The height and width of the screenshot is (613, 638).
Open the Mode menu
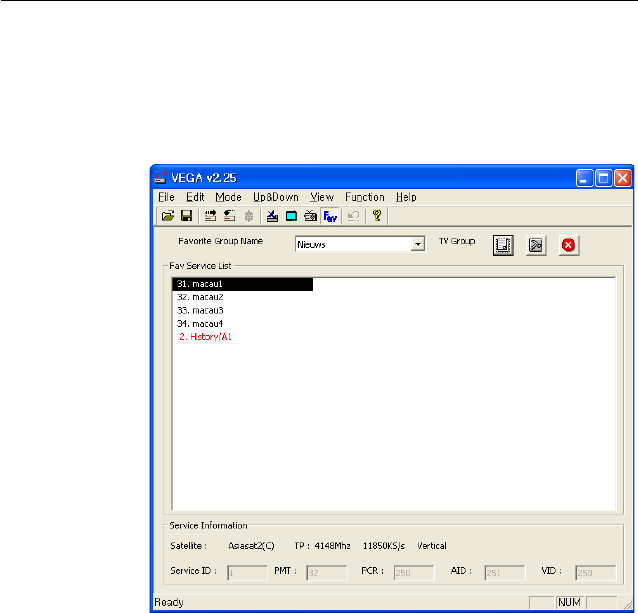tap(228, 197)
